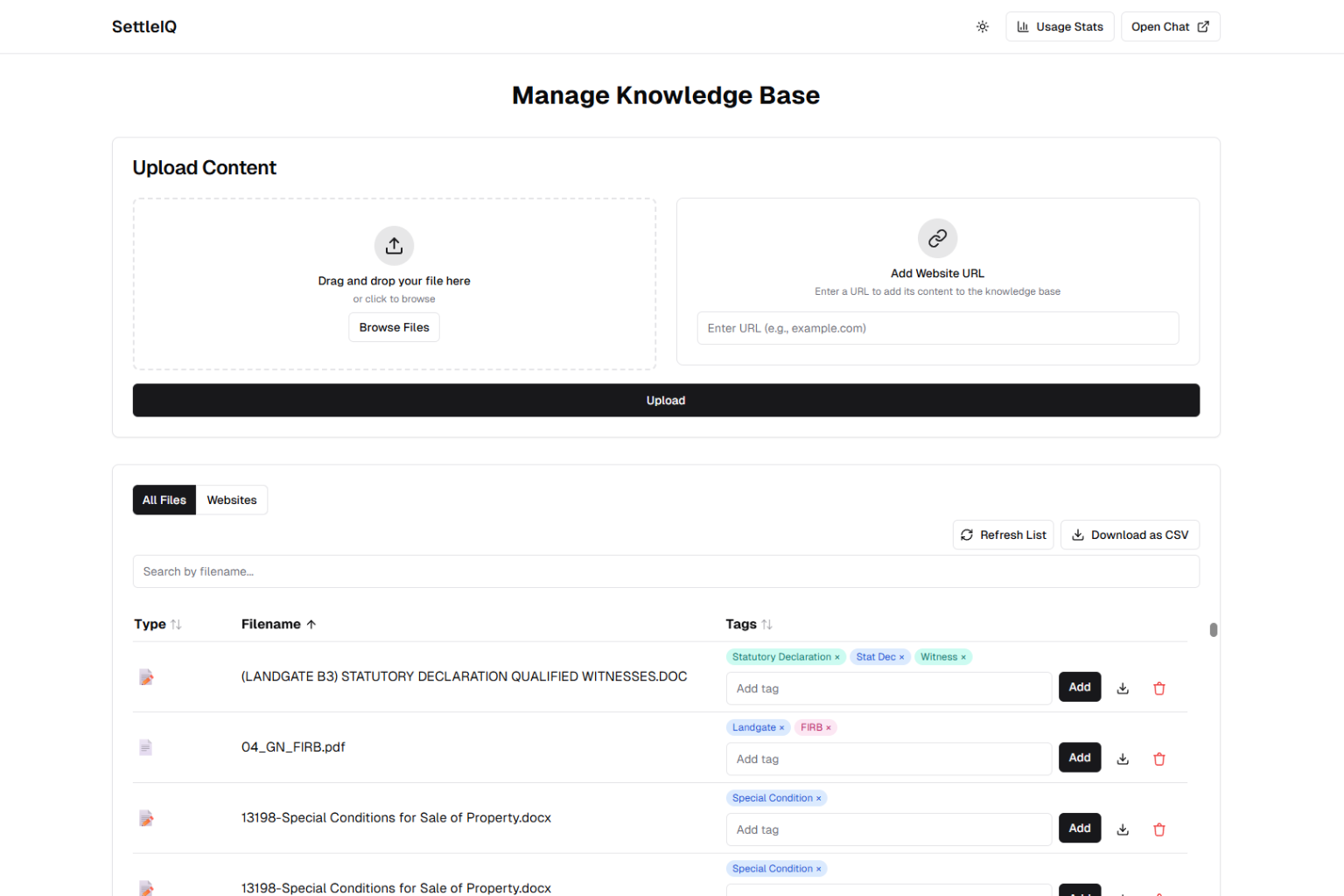Click the external link icon next to Open Chat
Image resolution: width=1344 pixels, height=896 pixels.
tap(1202, 26)
